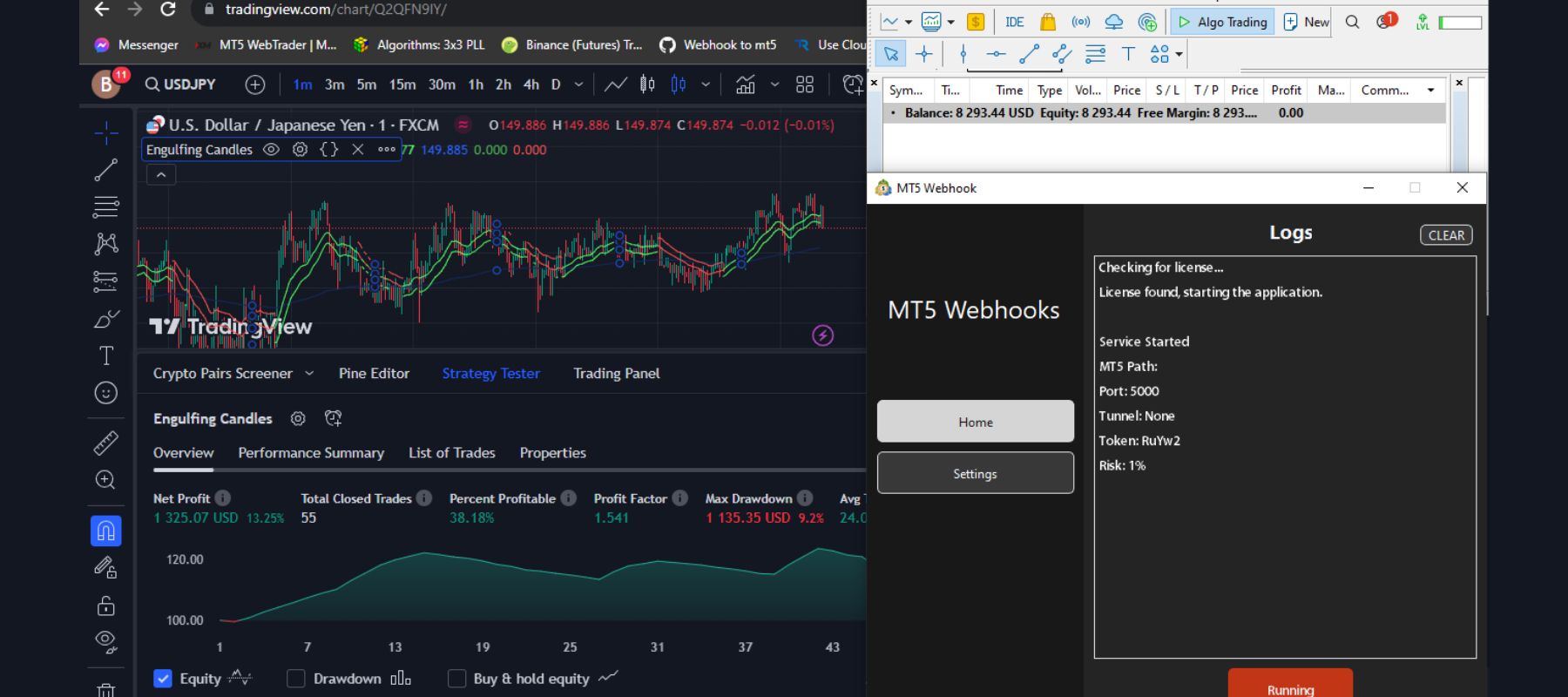Select the brush drawing tool

106,319
